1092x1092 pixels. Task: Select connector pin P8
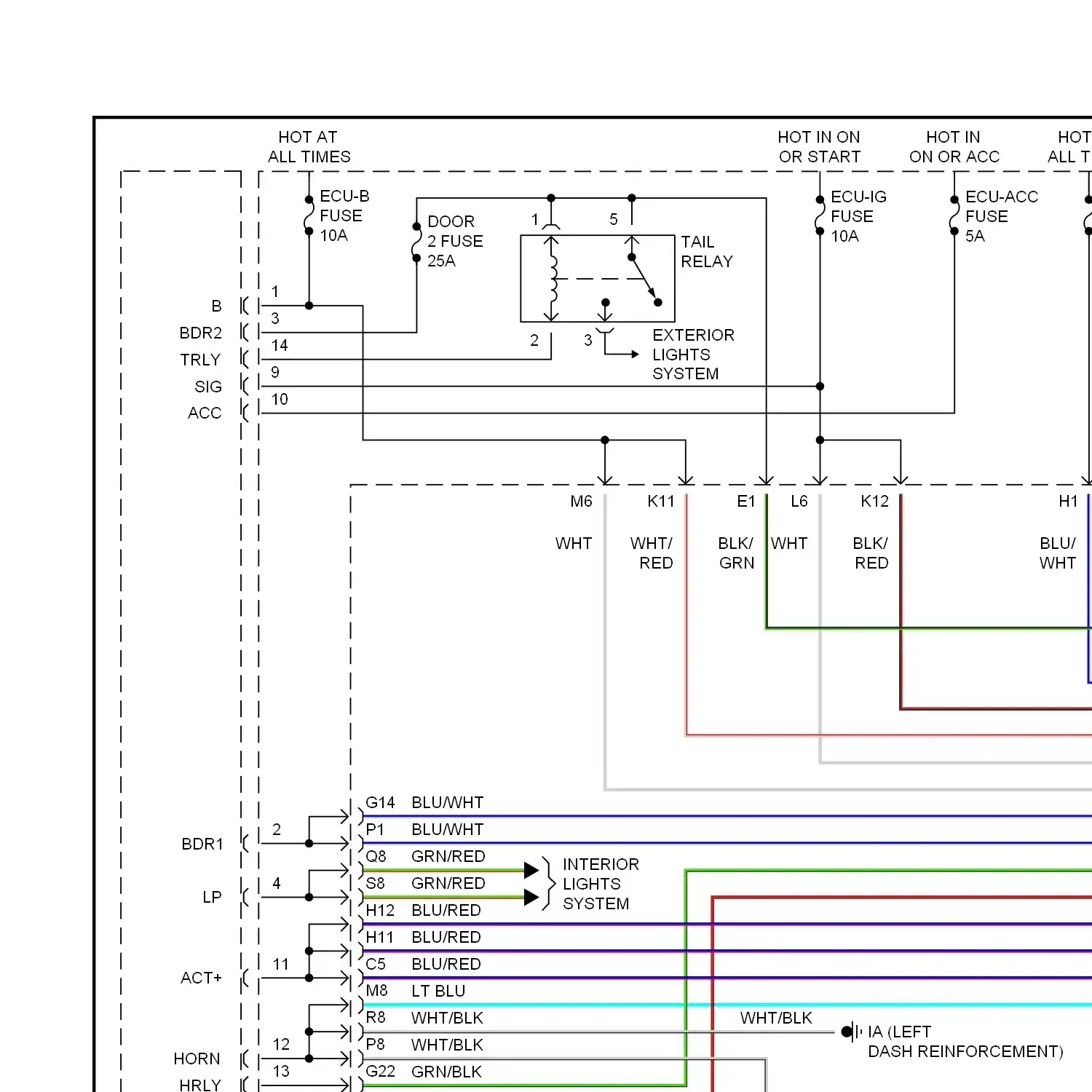coord(375,1044)
